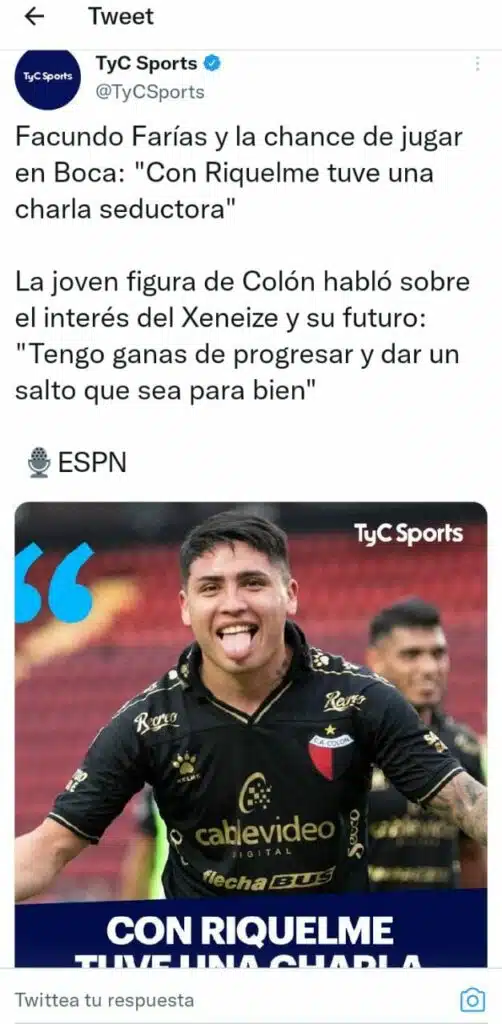Open the Facundo Farías tweet image
The height and width of the screenshot is (1024, 502).
point(251,734)
